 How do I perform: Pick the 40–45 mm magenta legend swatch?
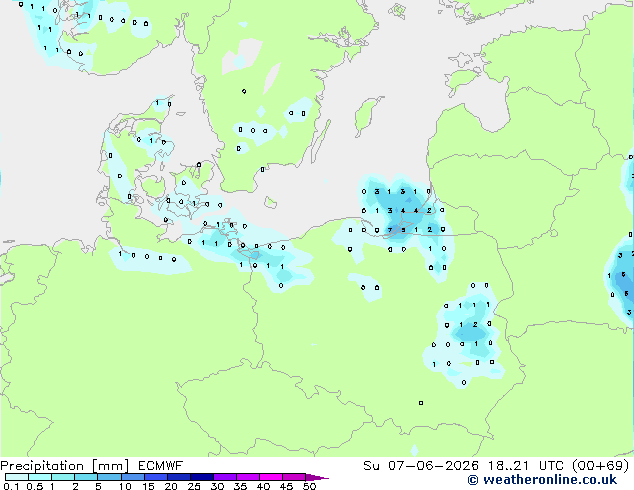tap(271, 477)
